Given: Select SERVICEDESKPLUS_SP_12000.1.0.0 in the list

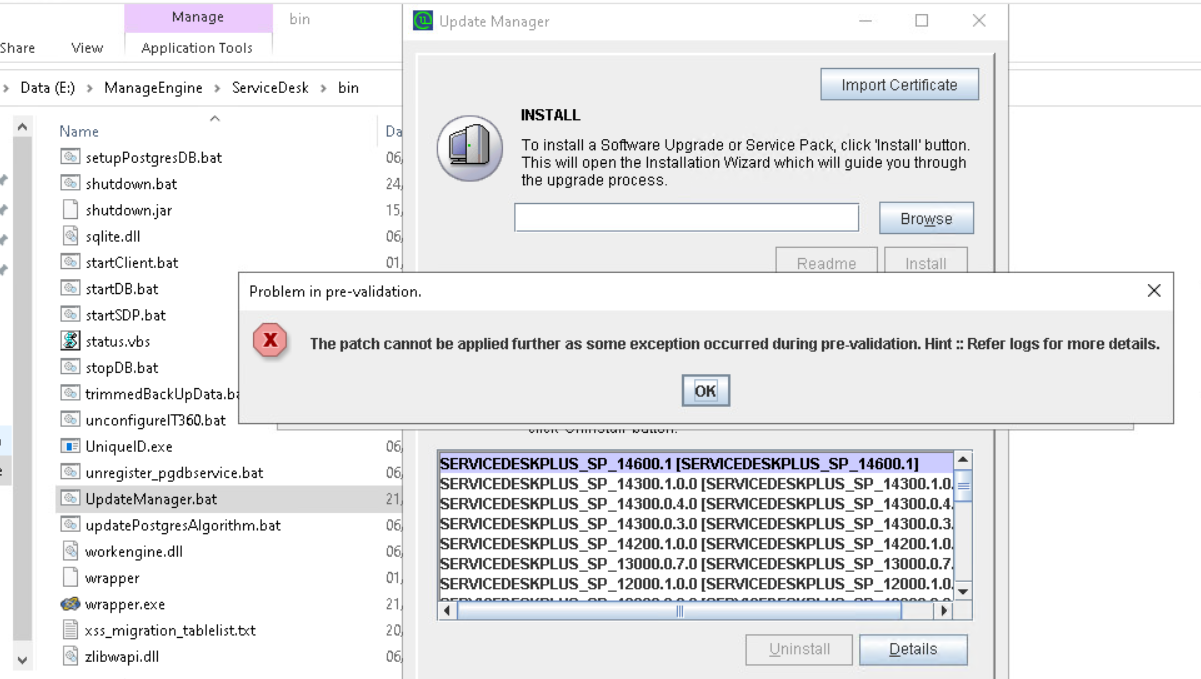Looking at the screenshot, I should click(696, 584).
